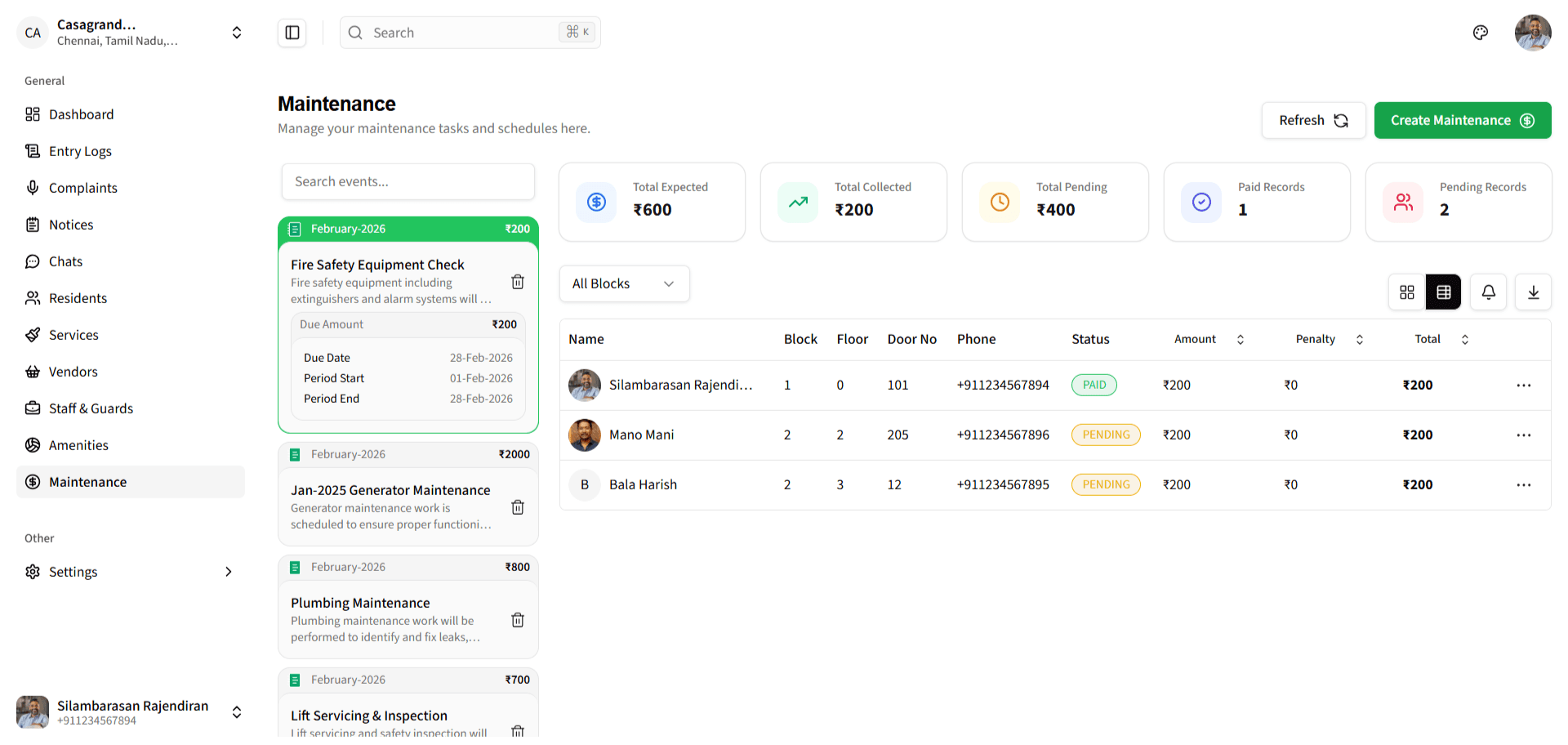Click inside the Search events field
The image size is (1568, 745).
coord(408,181)
